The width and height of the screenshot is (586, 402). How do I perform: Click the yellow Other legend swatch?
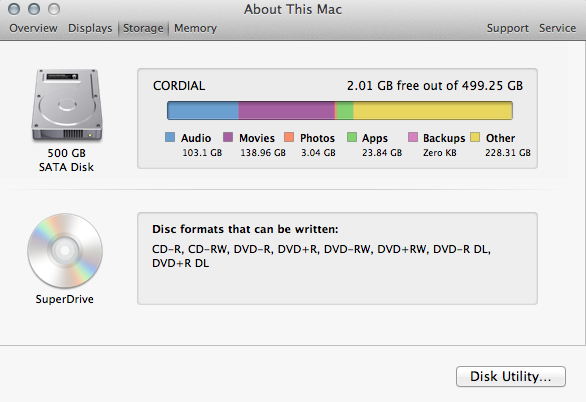[x=475, y=137]
